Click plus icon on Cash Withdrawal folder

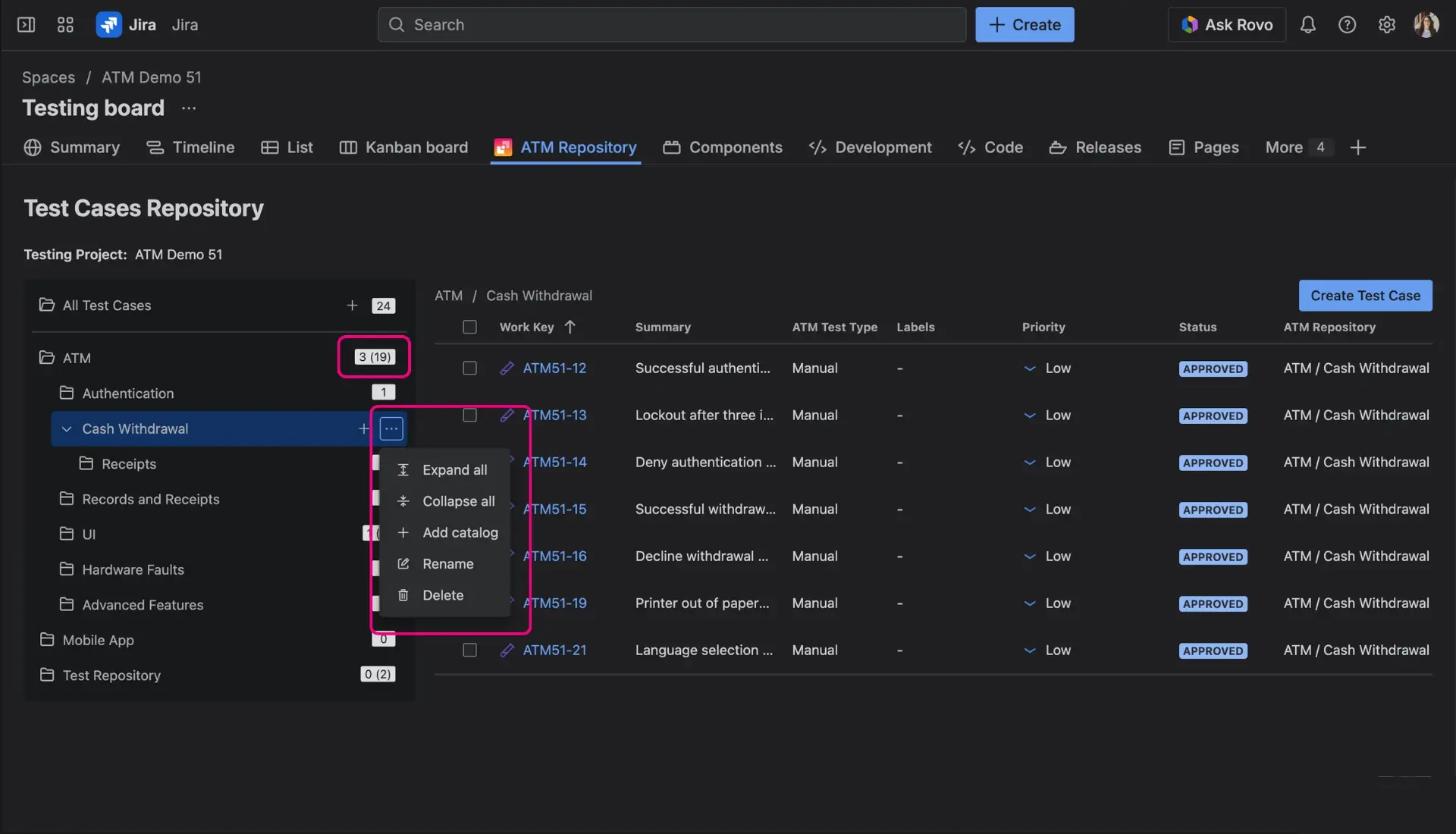[x=363, y=429]
